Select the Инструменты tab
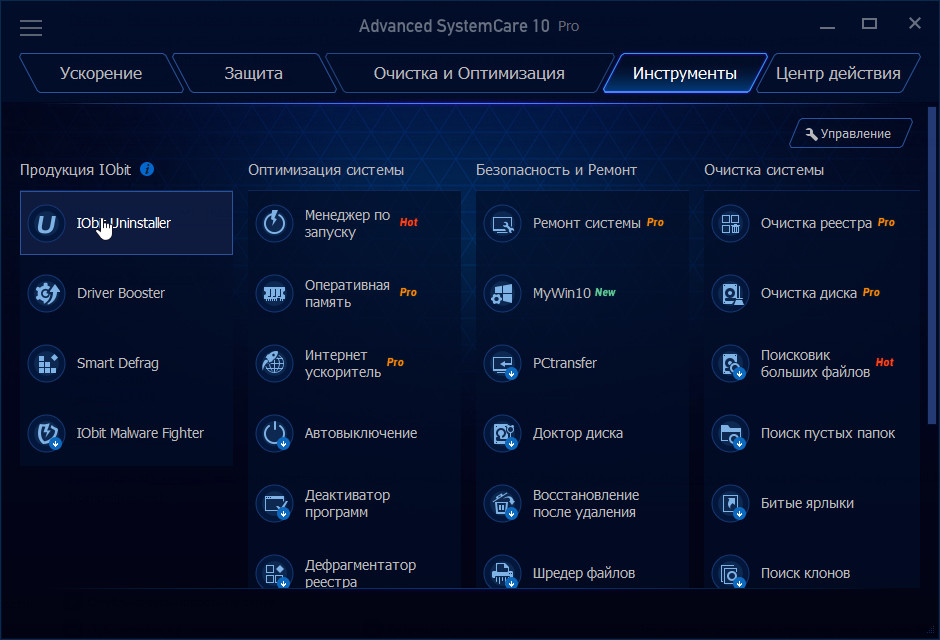Screen dimensions: 940x640 685,73
